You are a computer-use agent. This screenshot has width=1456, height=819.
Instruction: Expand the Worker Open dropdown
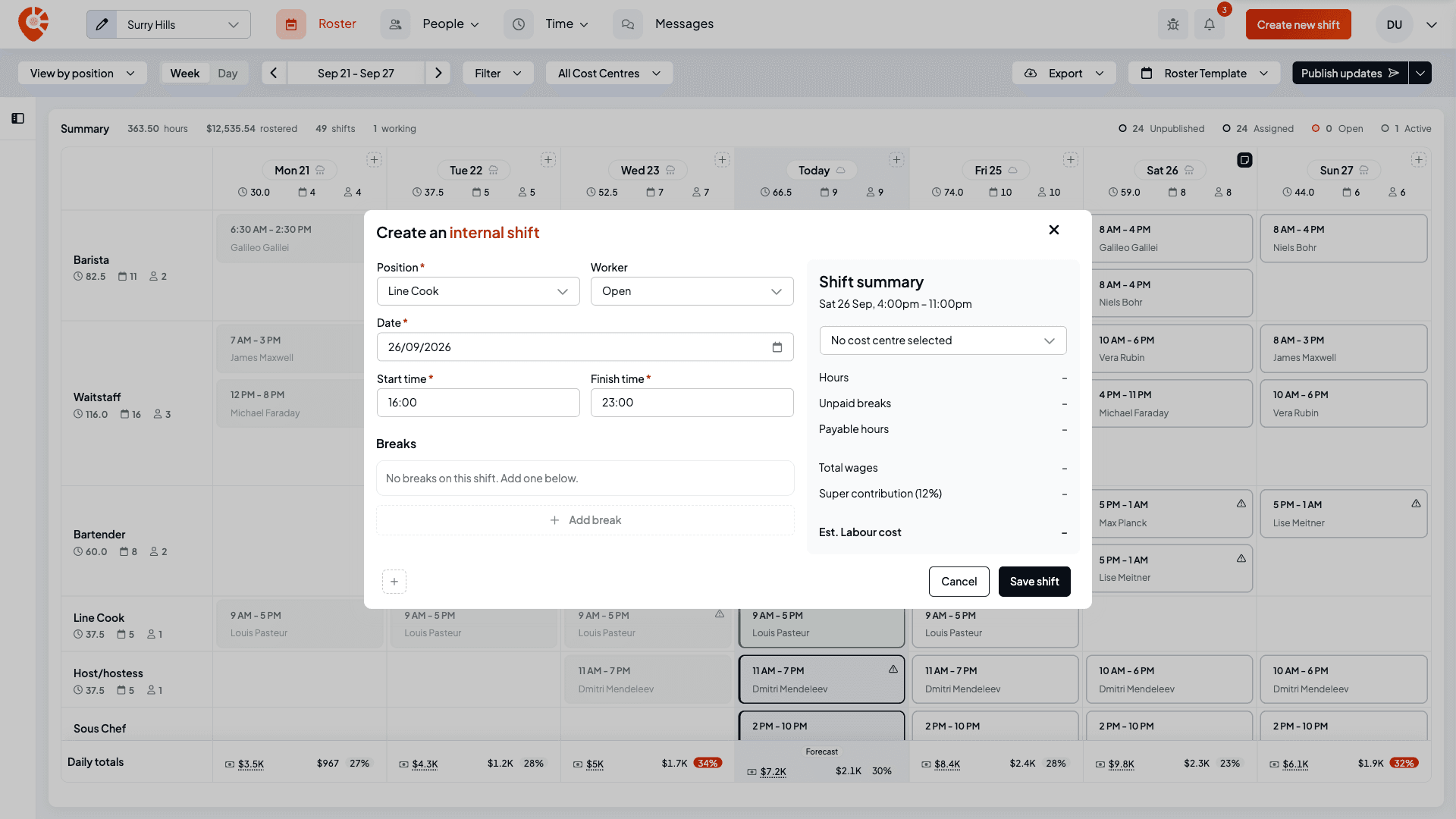click(x=692, y=291)
